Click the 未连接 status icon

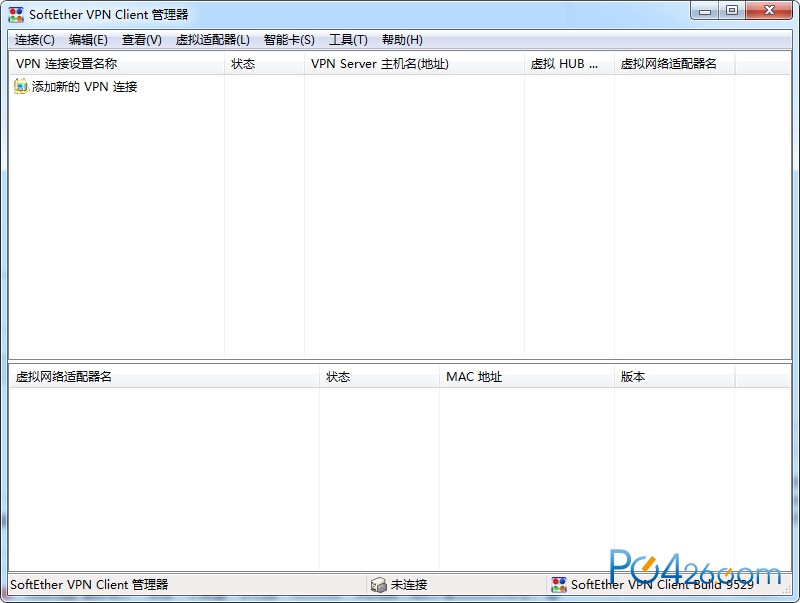click(379, 585)
